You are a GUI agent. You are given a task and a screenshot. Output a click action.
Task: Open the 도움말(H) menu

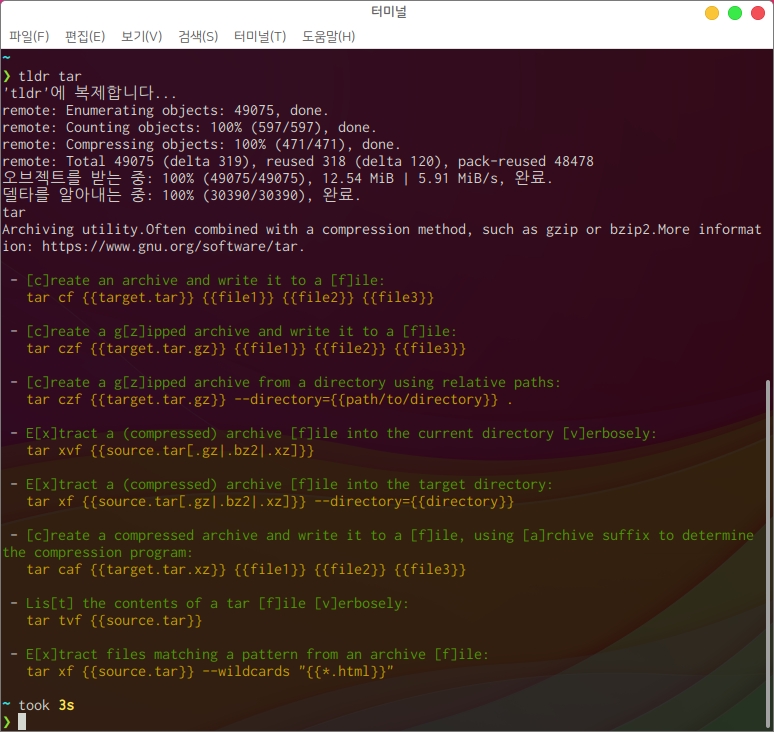pos(328,36)
